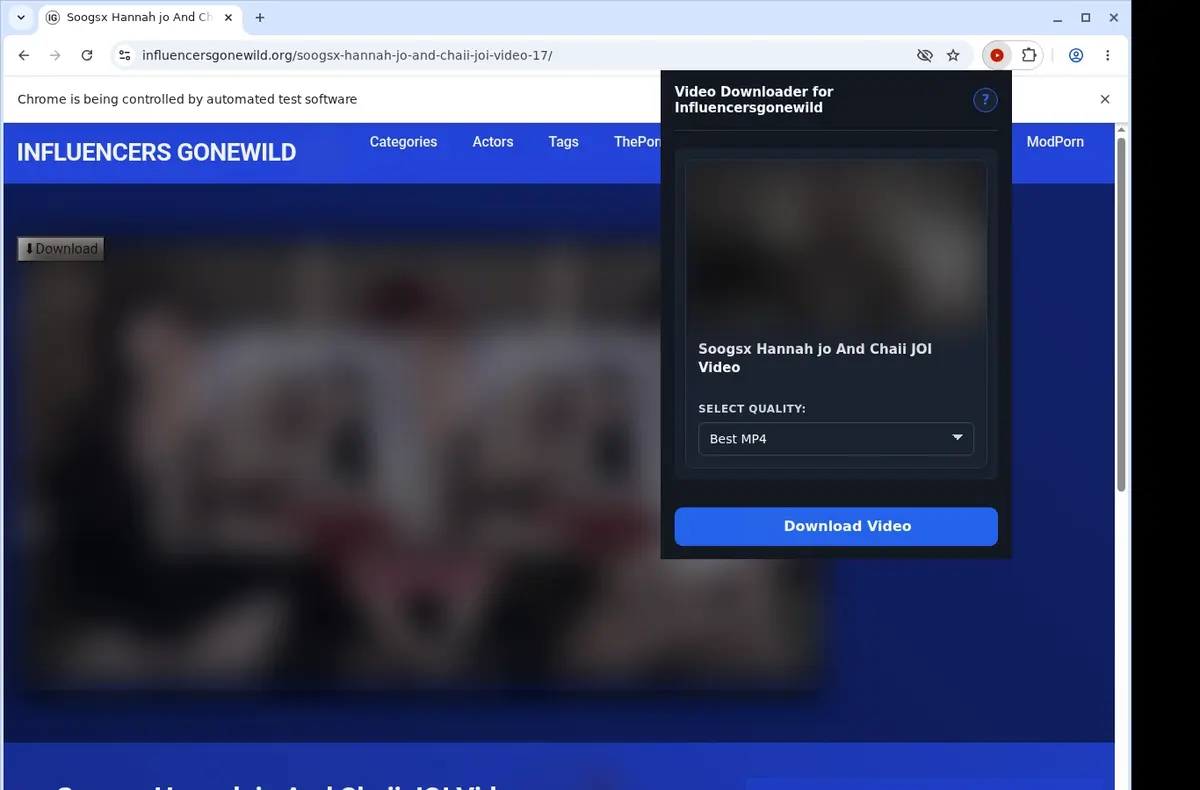
Task: Open the Chrome profile icon
Action: click(1076, 56)
